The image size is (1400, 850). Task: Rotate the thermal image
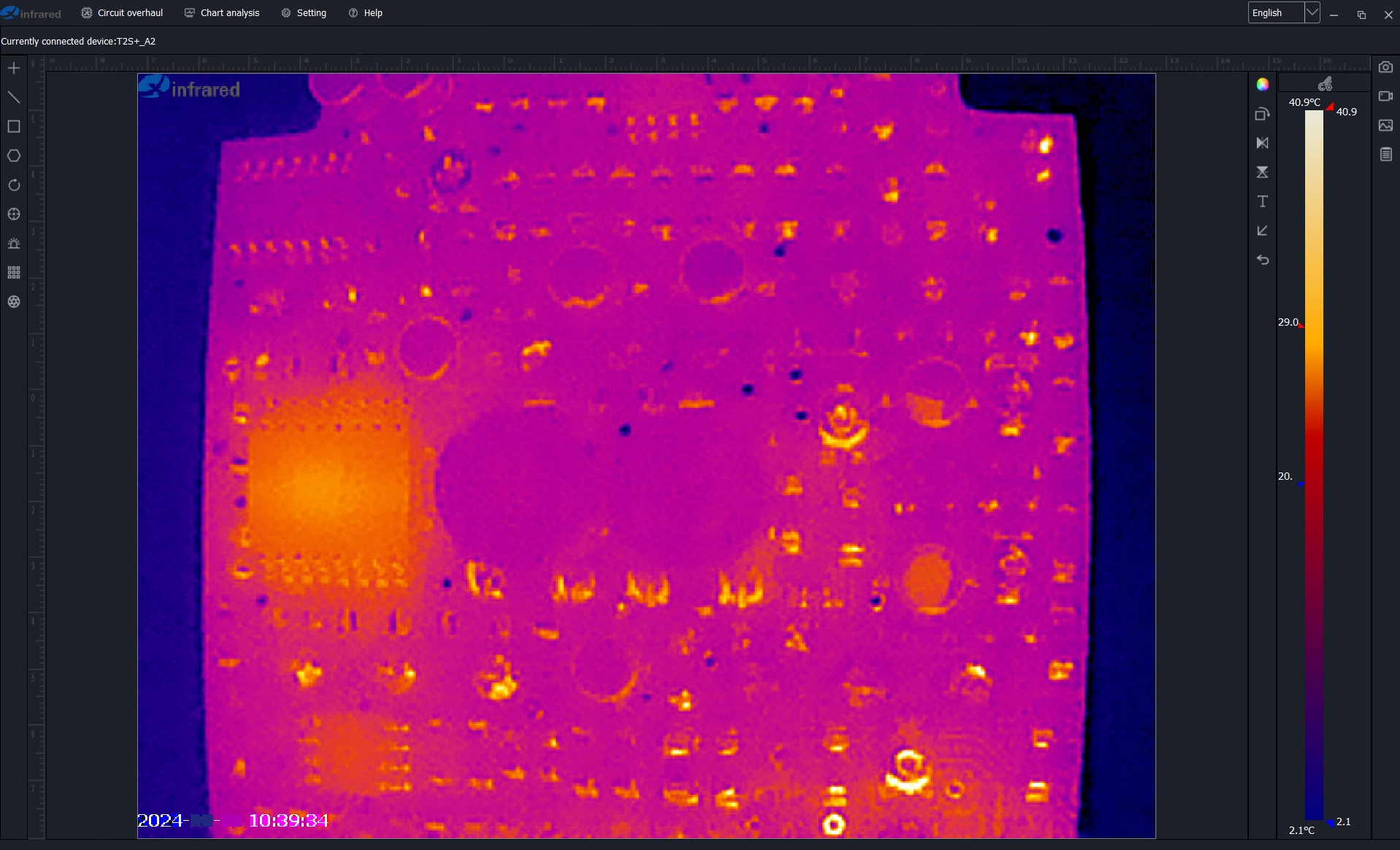click(x=1263, y=115)
